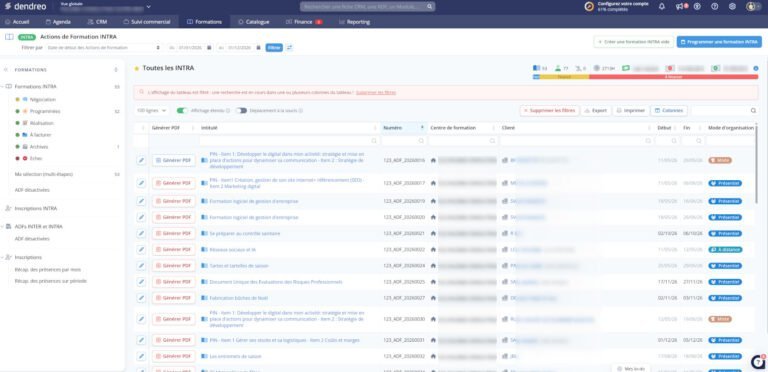Open the Centre de formation column menu dots
Image resolution: width=768 pixels, height=372 pixels.
(493, 128)
